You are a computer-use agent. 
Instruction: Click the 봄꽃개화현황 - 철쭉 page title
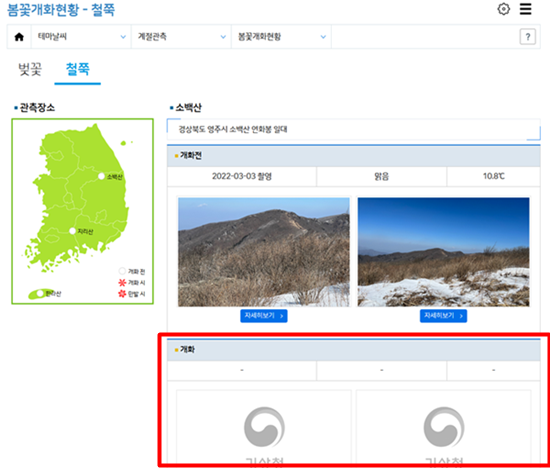click(61, 9)
